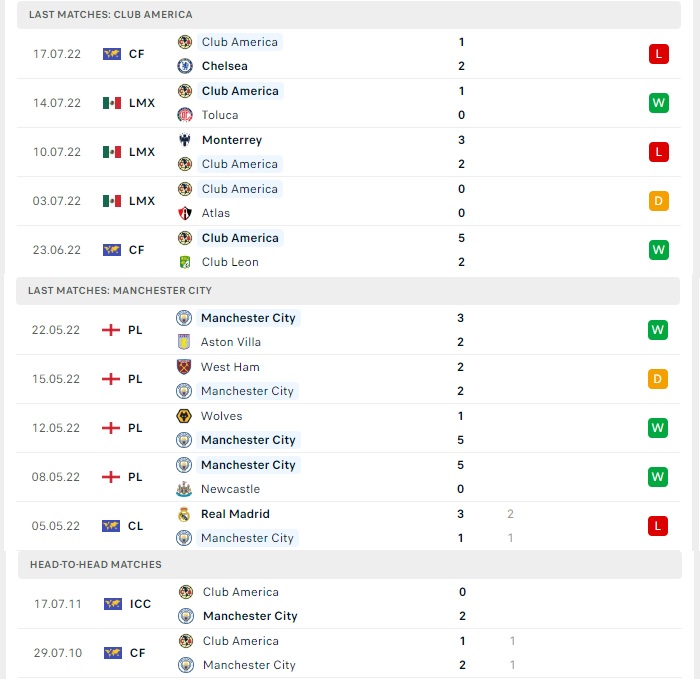Click the West Ham crest icon
Viewport: 700px width, 680px height.
184,367
